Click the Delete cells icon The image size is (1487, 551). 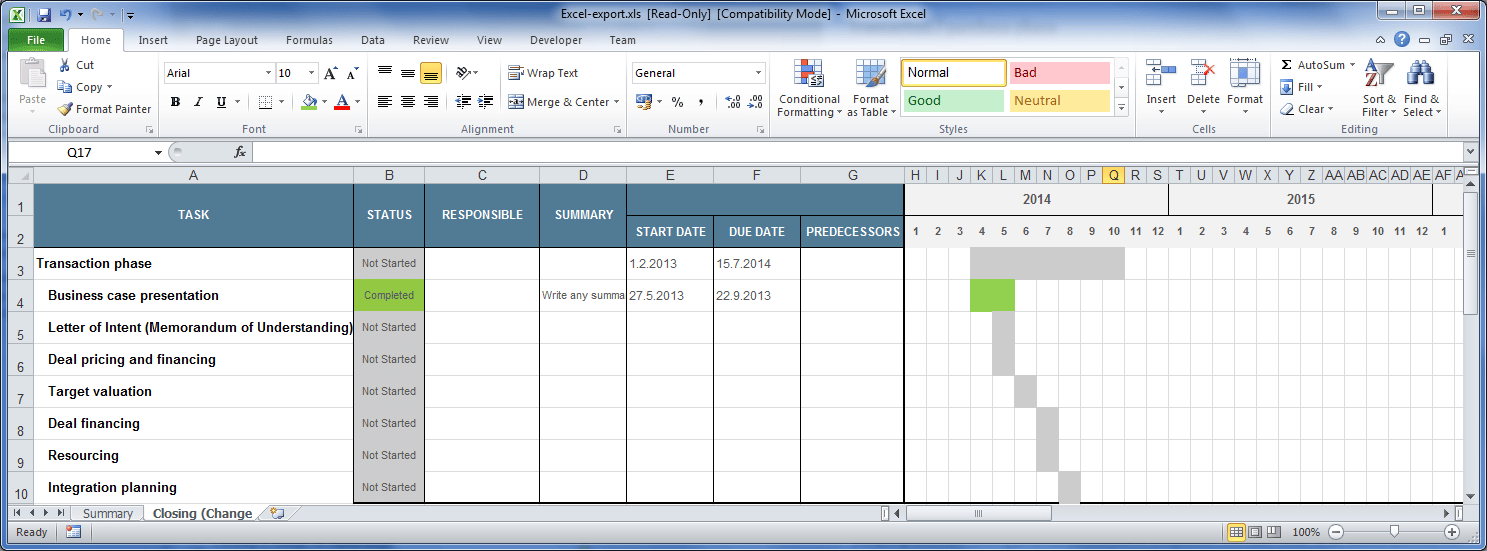(1203, 74)
